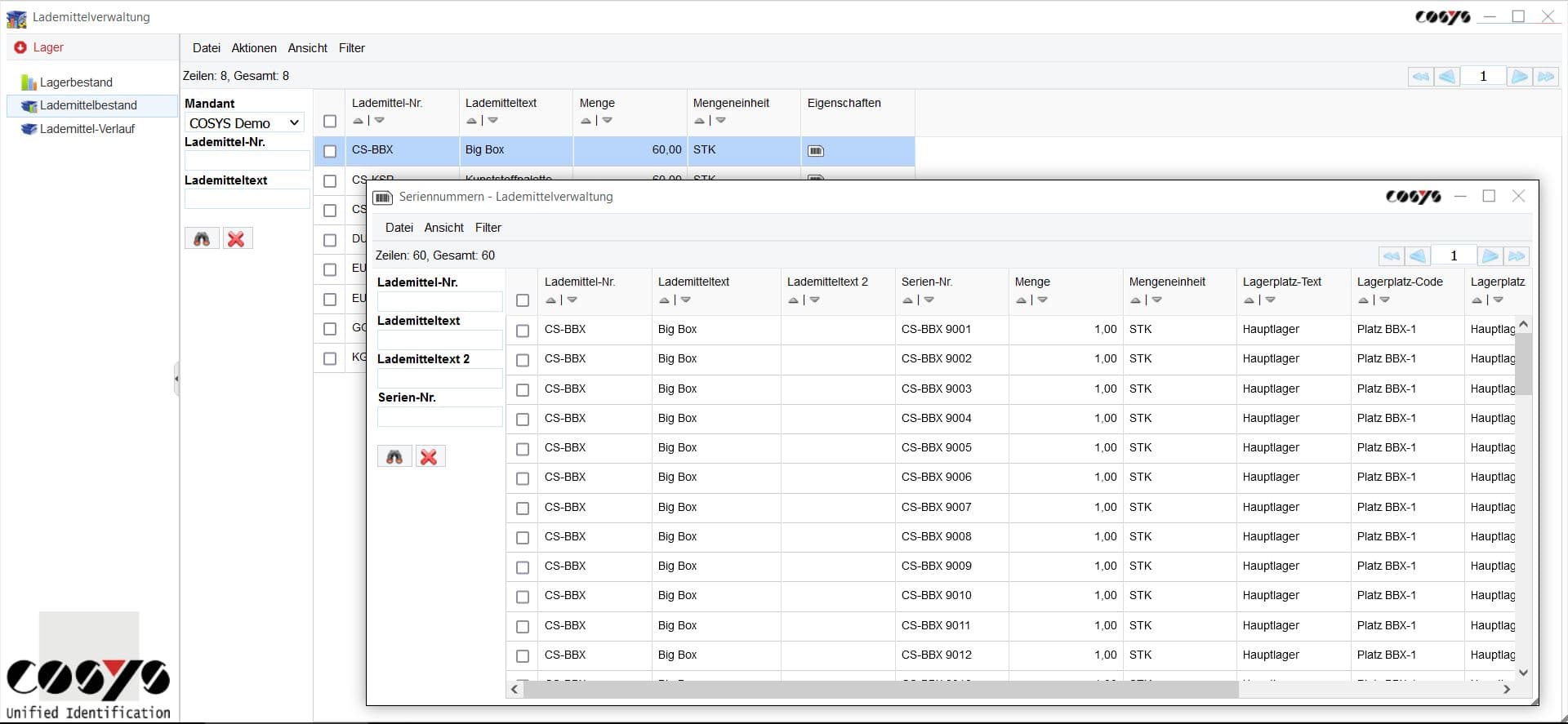Click red X reset icon in Seriennummern filter
The width and height of the screenshot is (1568, 724).
coord(429,457)
